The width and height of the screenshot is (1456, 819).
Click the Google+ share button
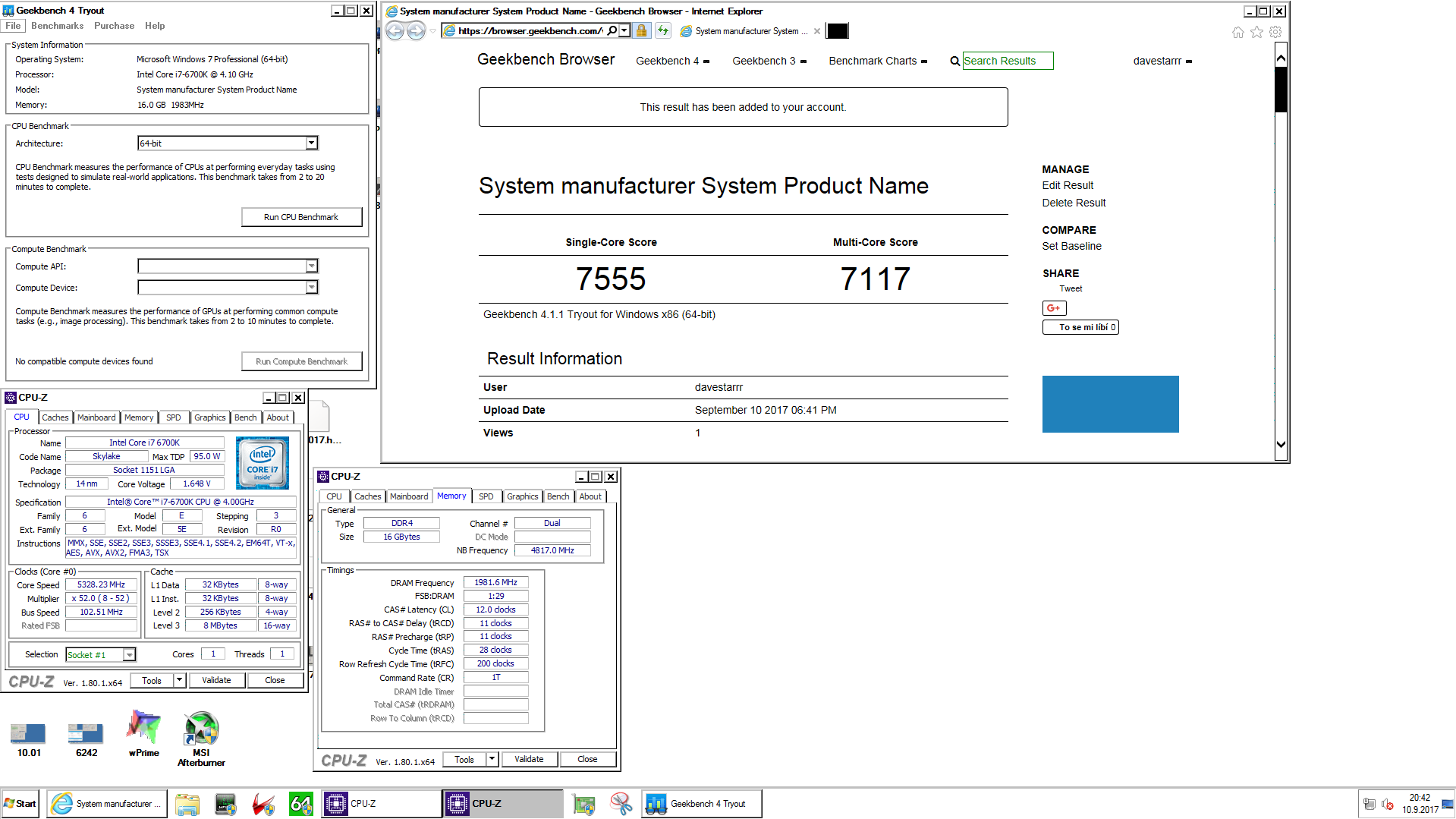(x=1054, y=307)
